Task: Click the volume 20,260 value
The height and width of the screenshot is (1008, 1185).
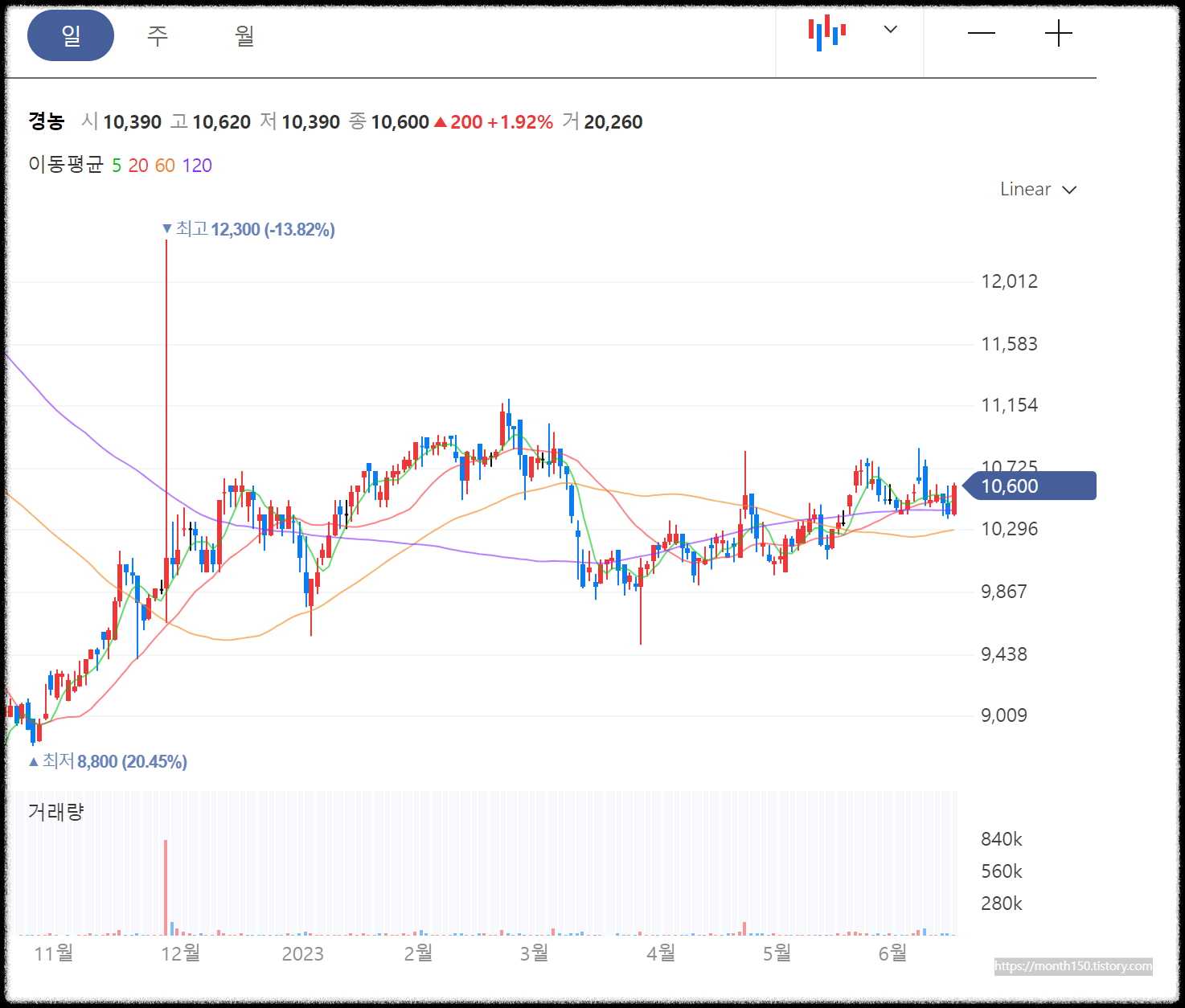Action: point(613,122)
